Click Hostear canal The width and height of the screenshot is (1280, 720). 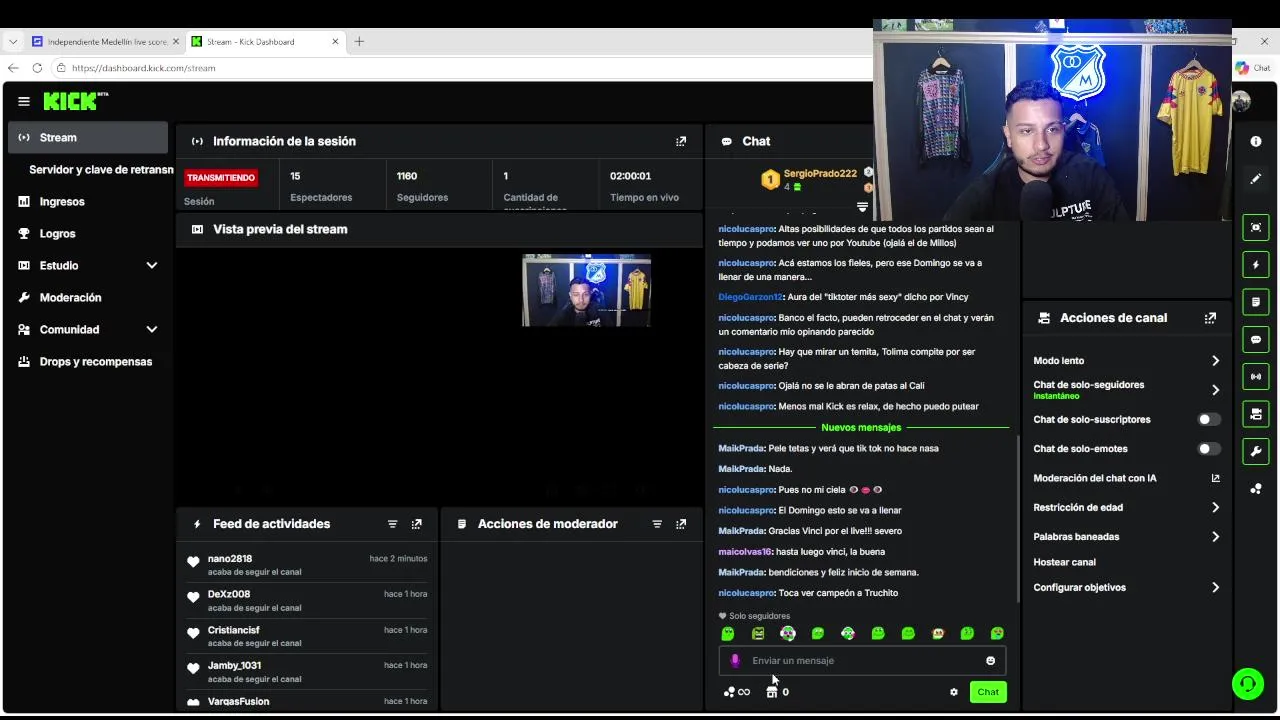tap(1064, 563)
